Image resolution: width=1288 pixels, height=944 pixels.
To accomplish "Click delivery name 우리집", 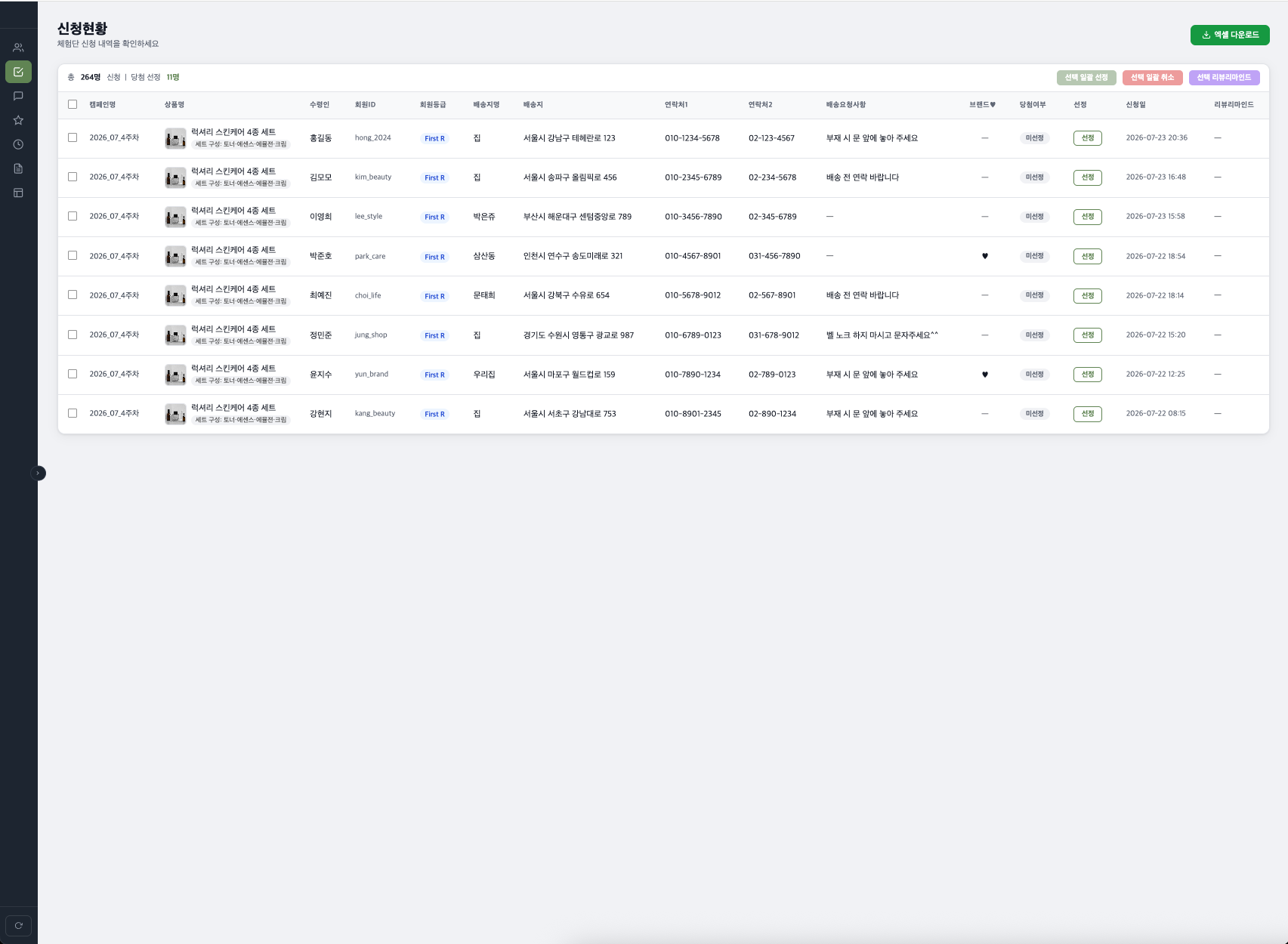I will tap(484, 375).
